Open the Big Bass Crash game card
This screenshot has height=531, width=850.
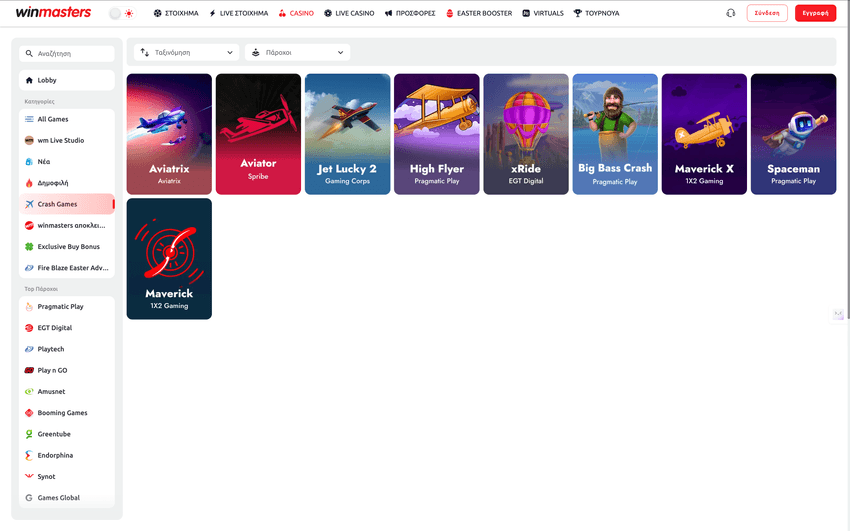pos(615,134)
